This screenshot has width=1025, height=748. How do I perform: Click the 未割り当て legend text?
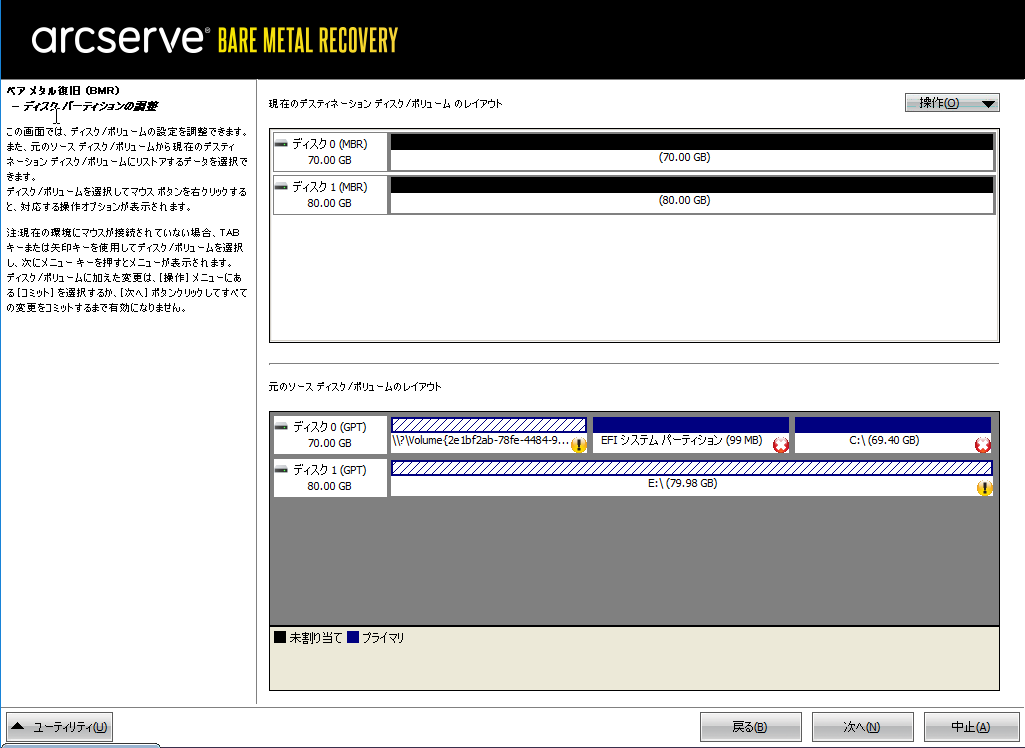pyautogui.click(x=316, y=638)
